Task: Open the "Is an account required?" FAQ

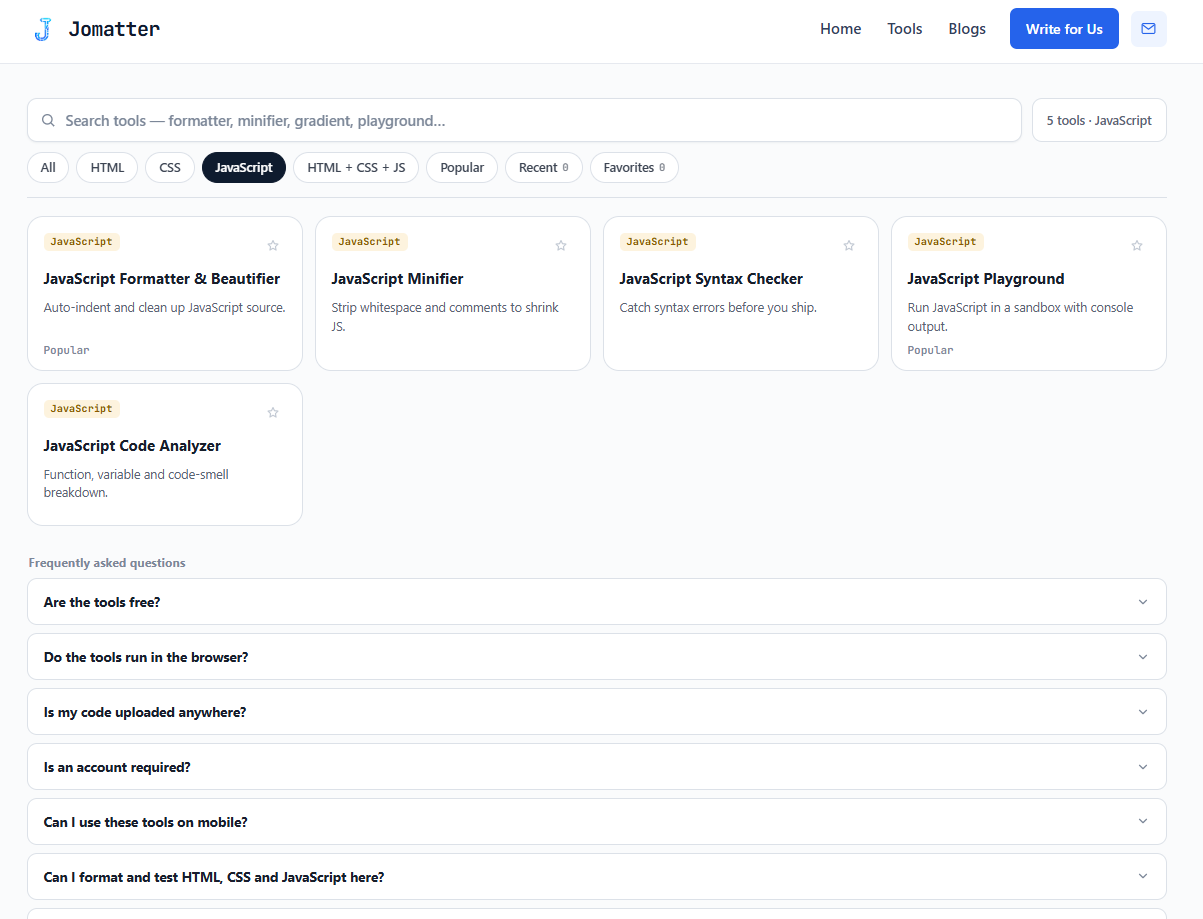Action: pos(597,767)
